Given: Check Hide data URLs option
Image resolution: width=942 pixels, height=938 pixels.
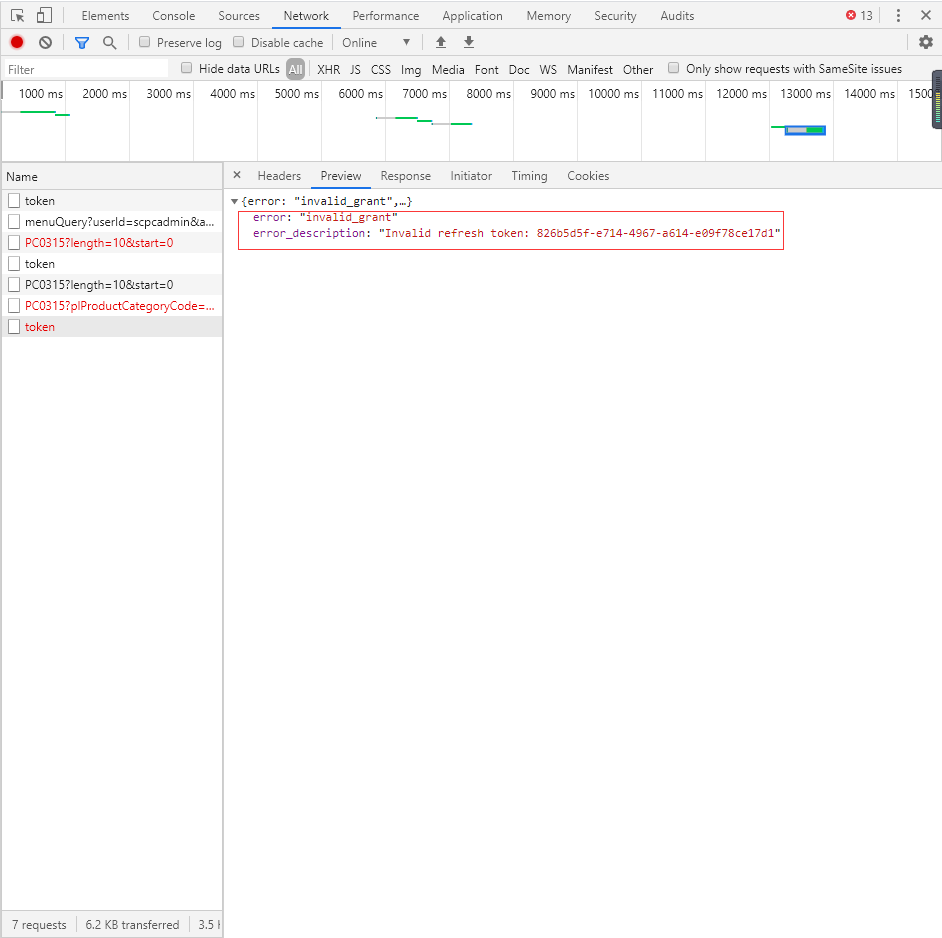Looking at the screenshot, I should 187,68.
